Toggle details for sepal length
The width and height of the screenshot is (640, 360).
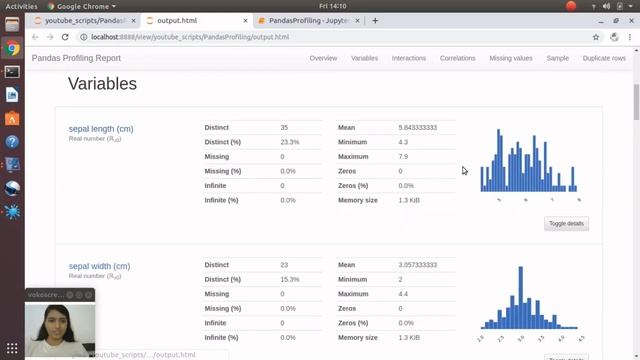[x=566, y=224]
